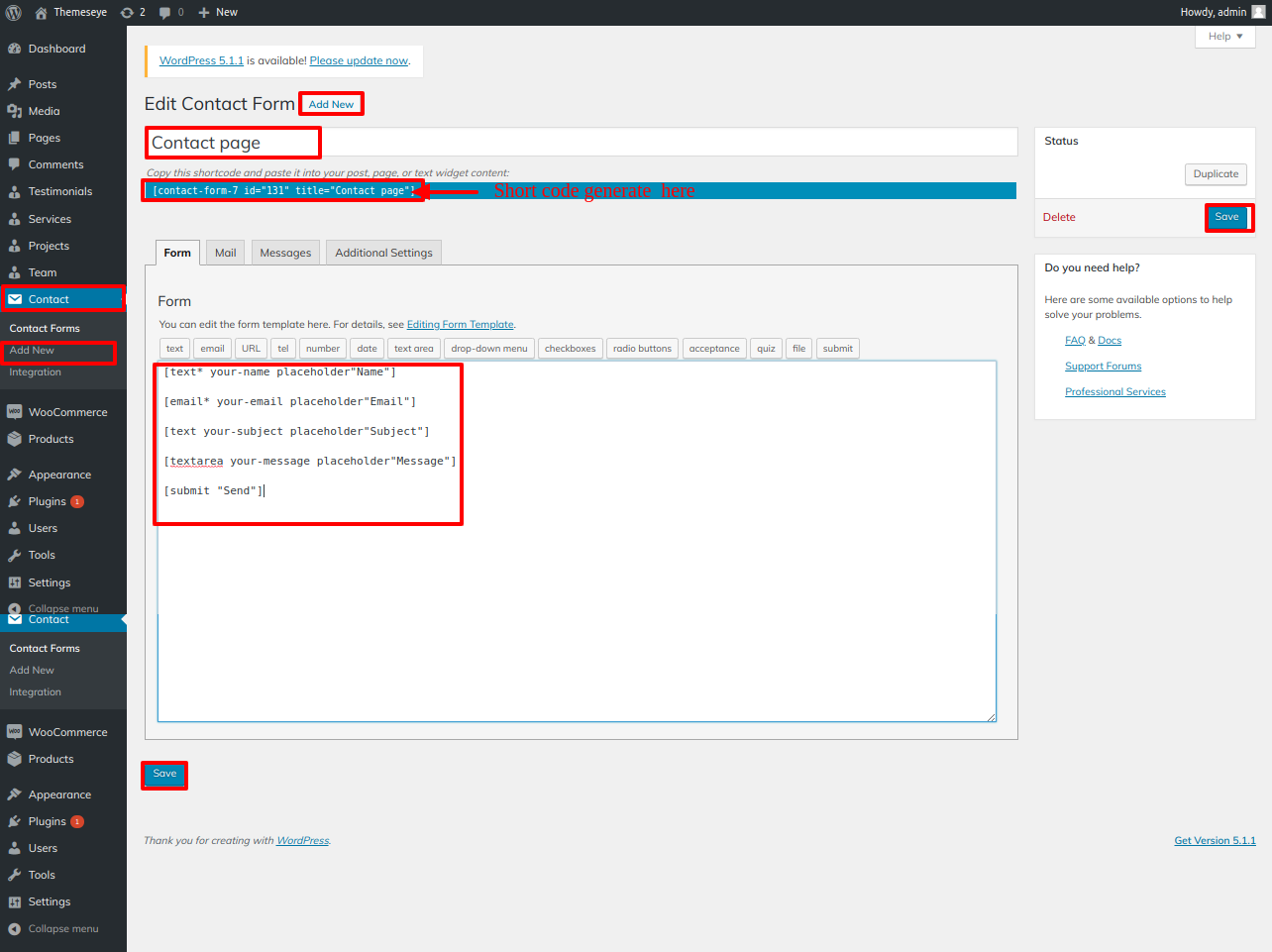Click the Contact page title field

(x=581, y=143)
